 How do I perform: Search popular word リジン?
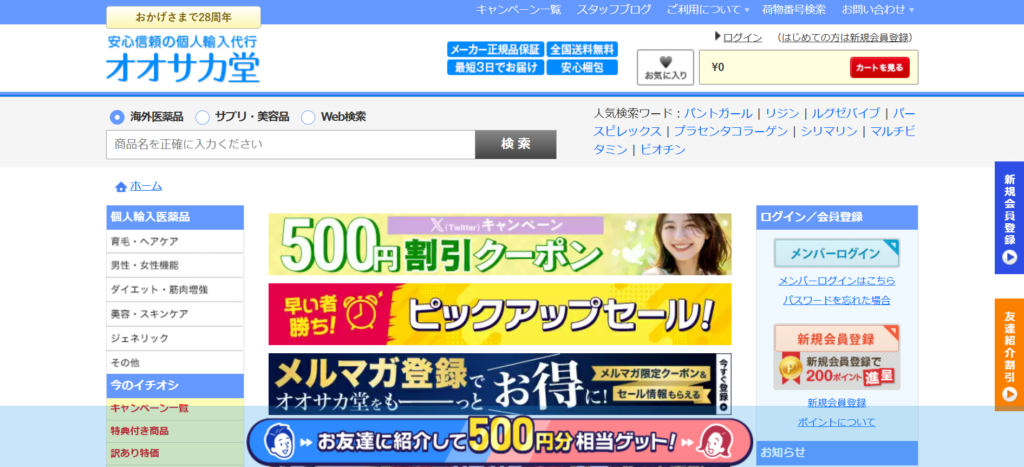[x=782, y=113]
